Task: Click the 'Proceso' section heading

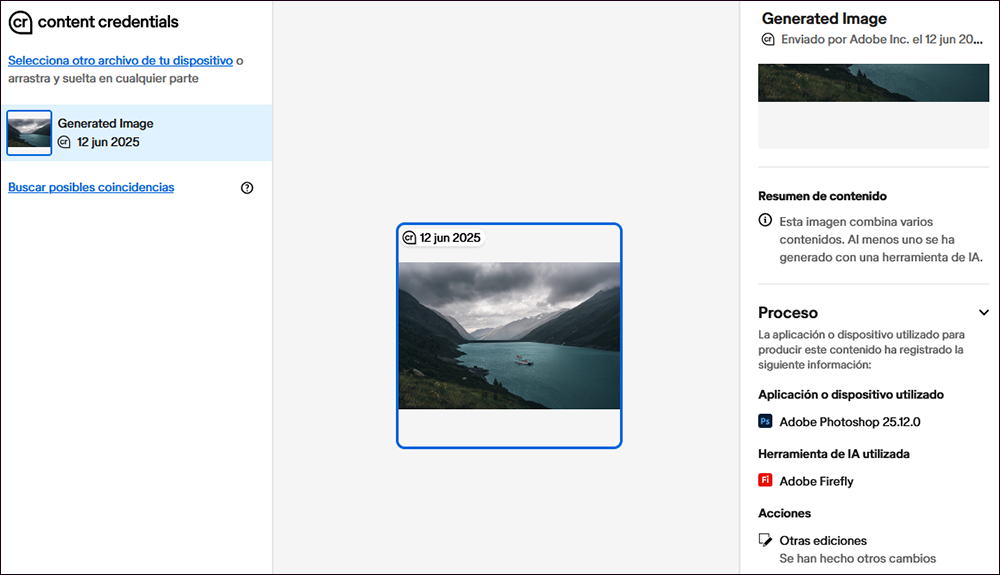Action: point(788,313)
